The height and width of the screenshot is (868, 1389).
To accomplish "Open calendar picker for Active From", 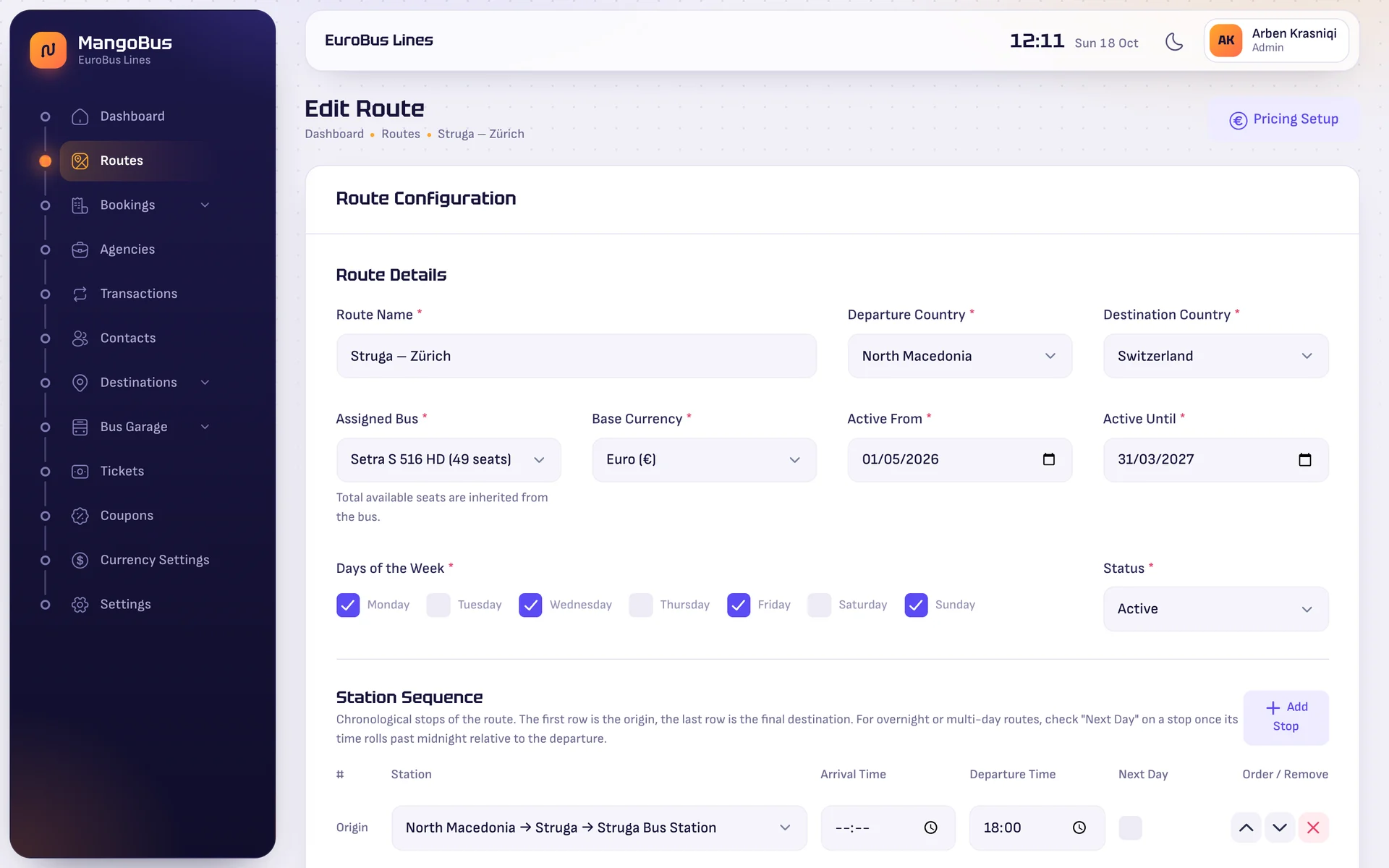I will point(1048,459).
